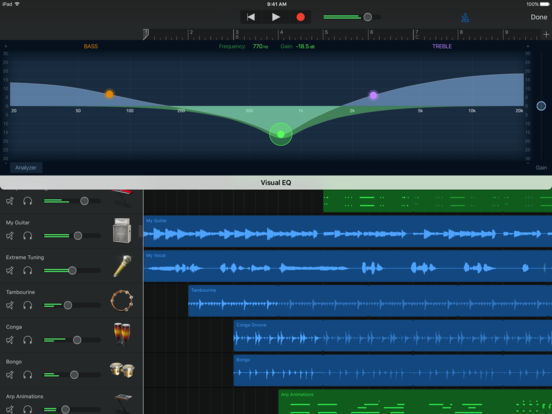Solo the Extreme Tuning track with headphones
This screenshot has width=552, height=414.
point(27,270)
